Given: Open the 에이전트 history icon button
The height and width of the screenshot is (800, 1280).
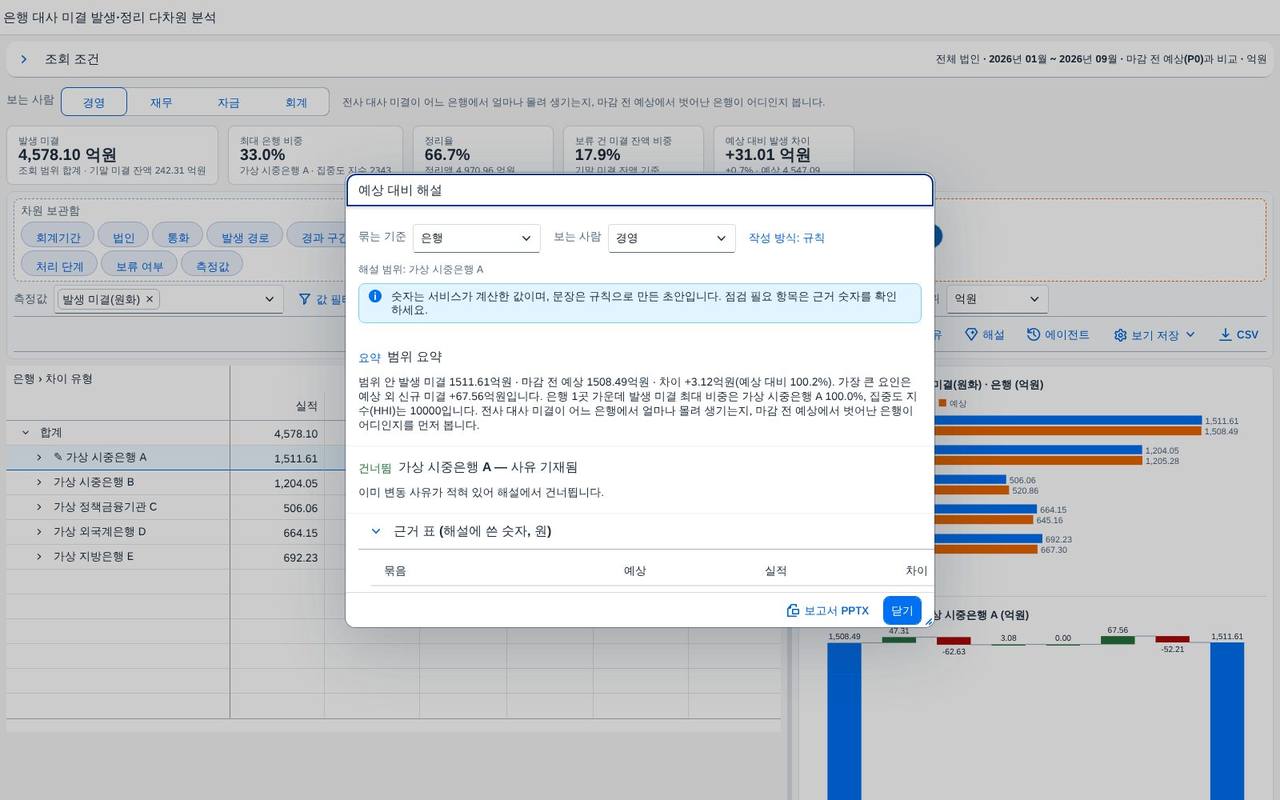Looking at the screenshot, I should pyautogui.click(x=1034, y=335).
